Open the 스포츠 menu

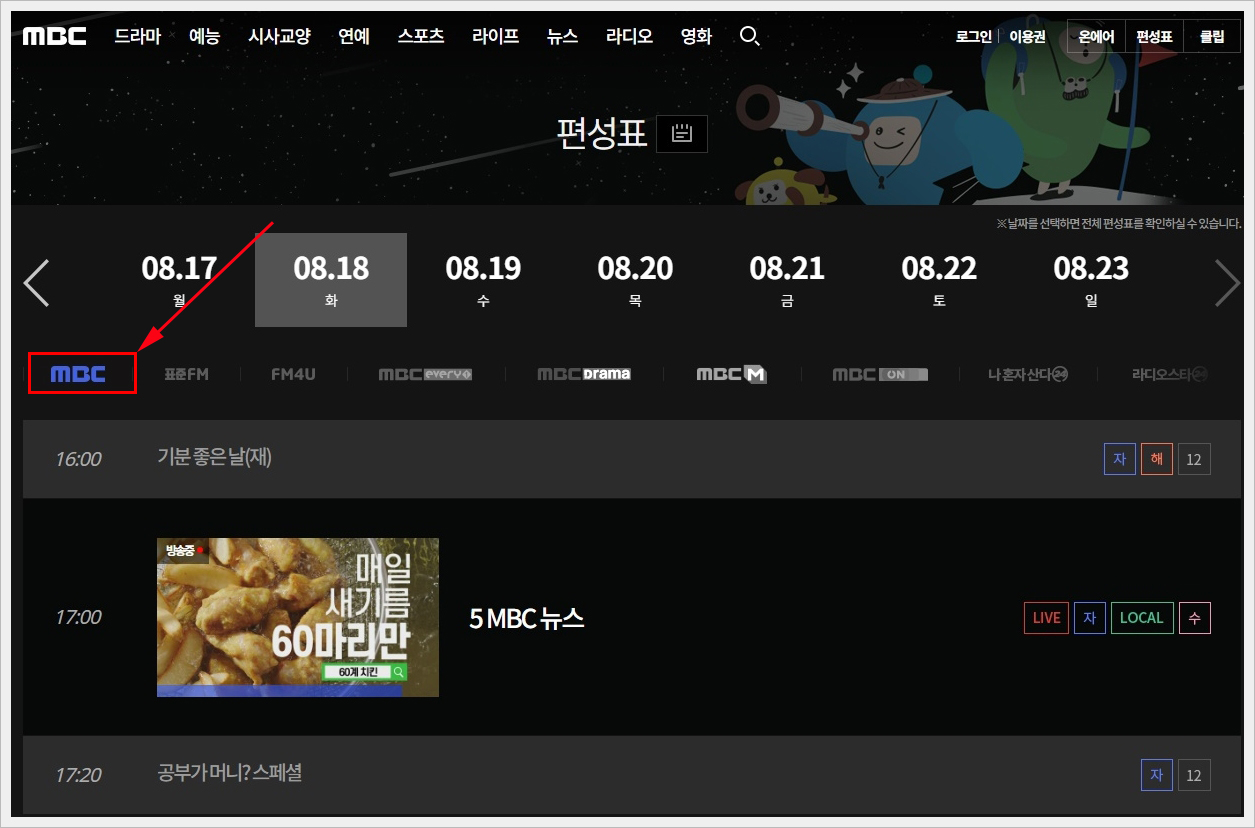(421, 37)
